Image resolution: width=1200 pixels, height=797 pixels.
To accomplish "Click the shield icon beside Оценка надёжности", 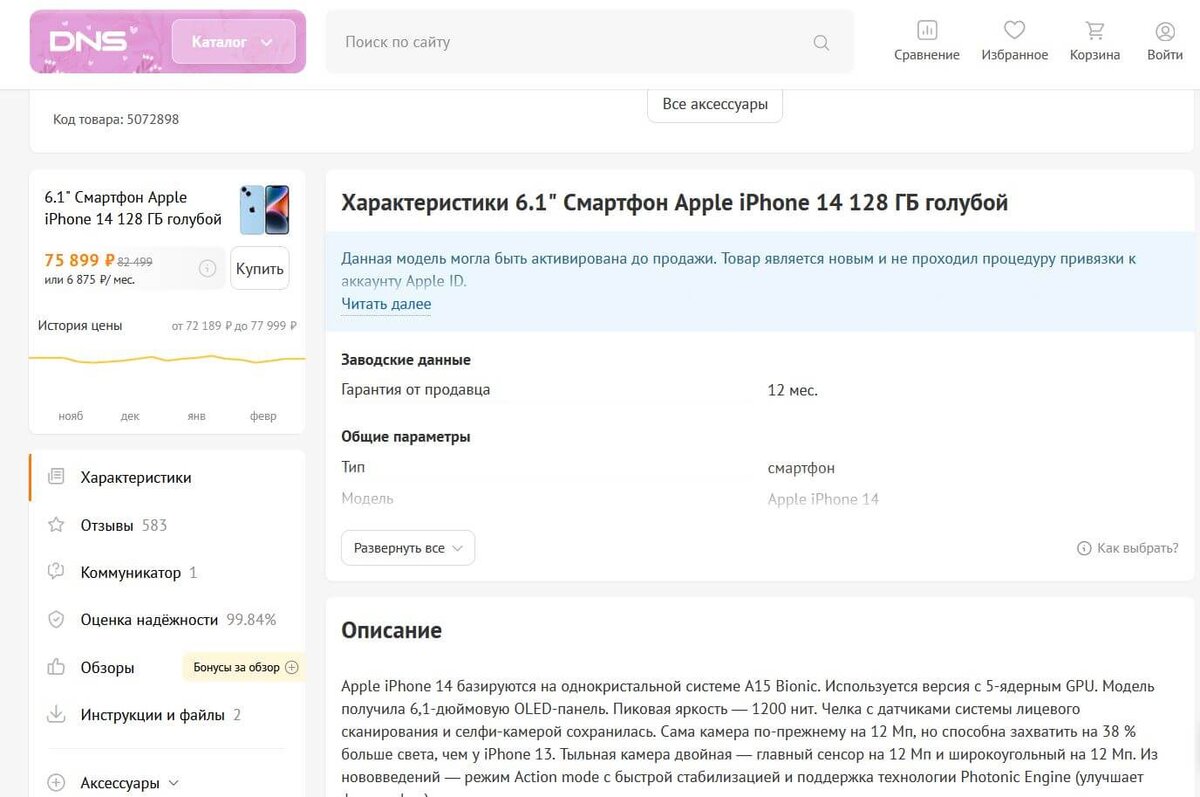I will 56,620.
